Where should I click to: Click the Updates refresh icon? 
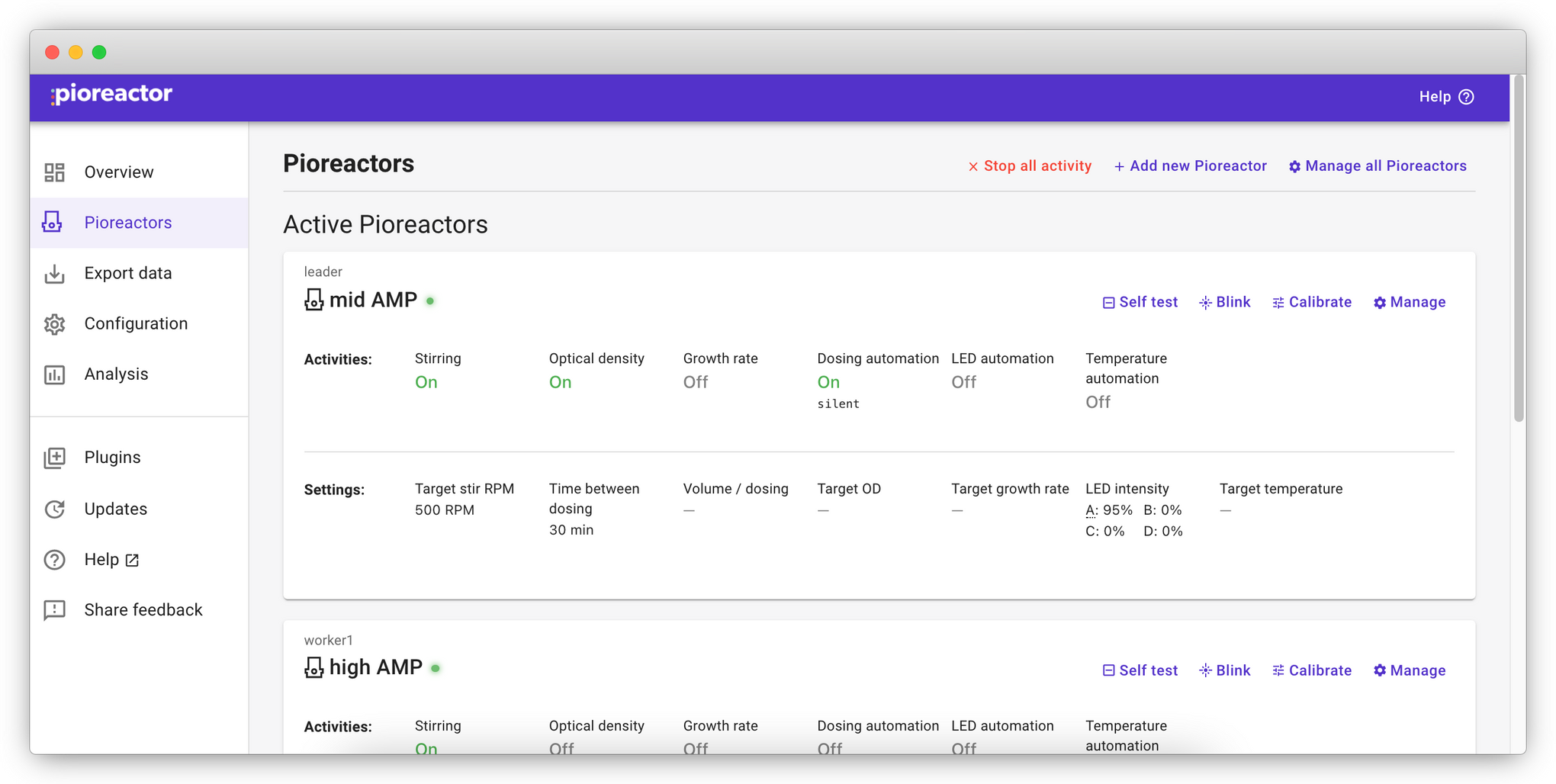pos(54,509)
